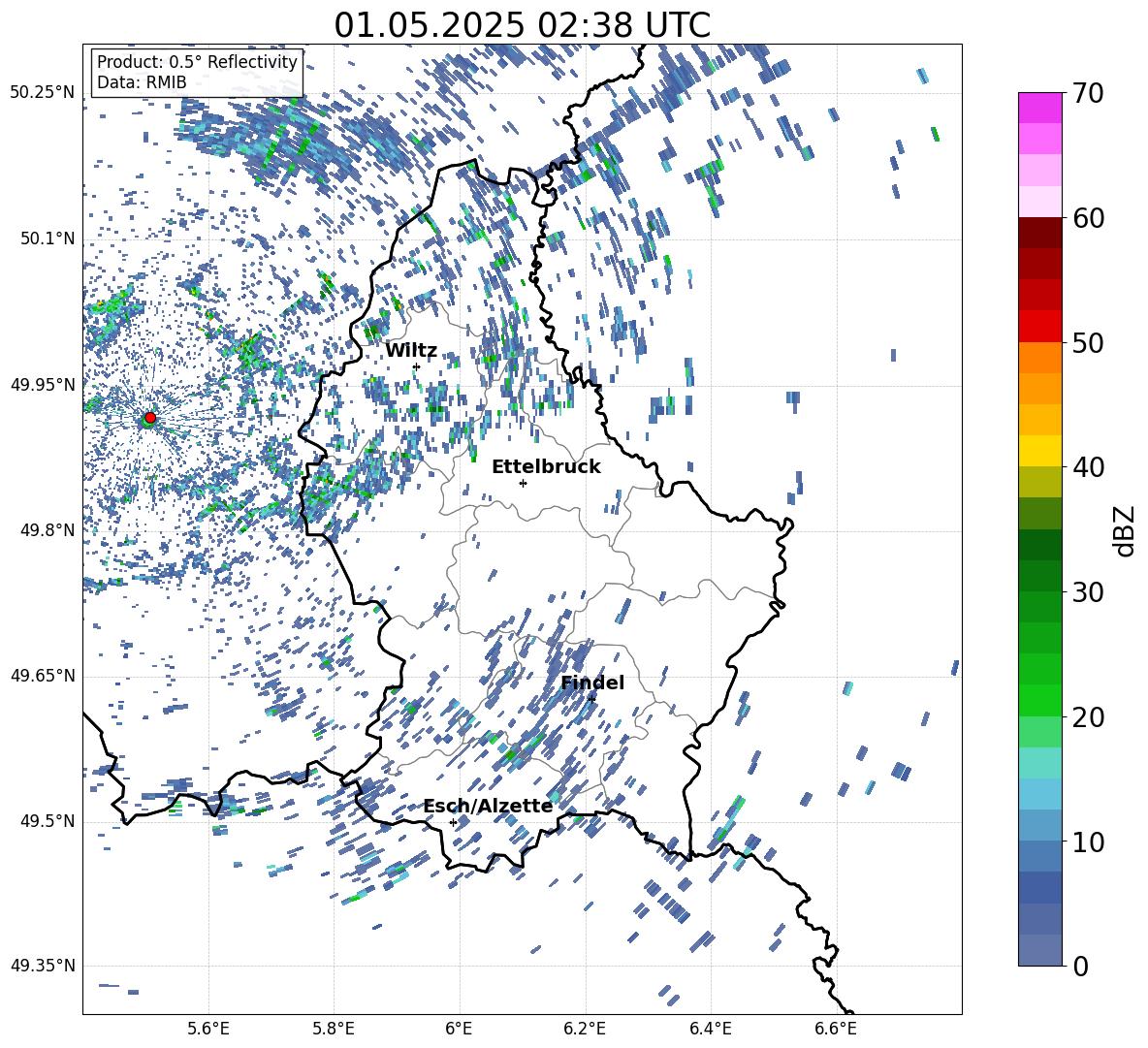Screen dimensions: 1148x1048
Task: Click the bright green 20 dBZ colorbar segment
Action: pyautogui.click(x=1039, y=700)
